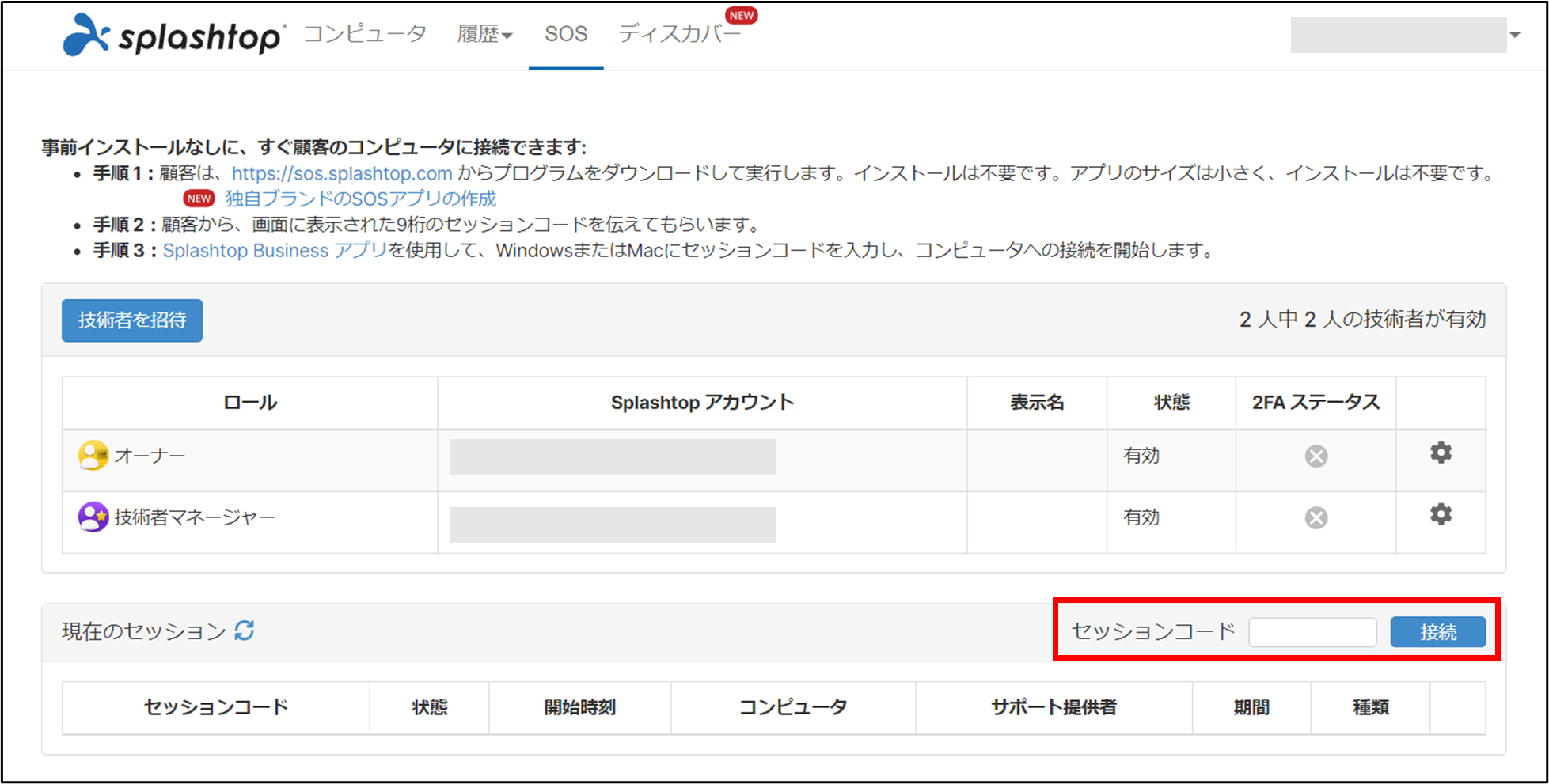Open the コンピュータ tab
This screenshot has width=1549, height=784.
click(x=366, y=34)
